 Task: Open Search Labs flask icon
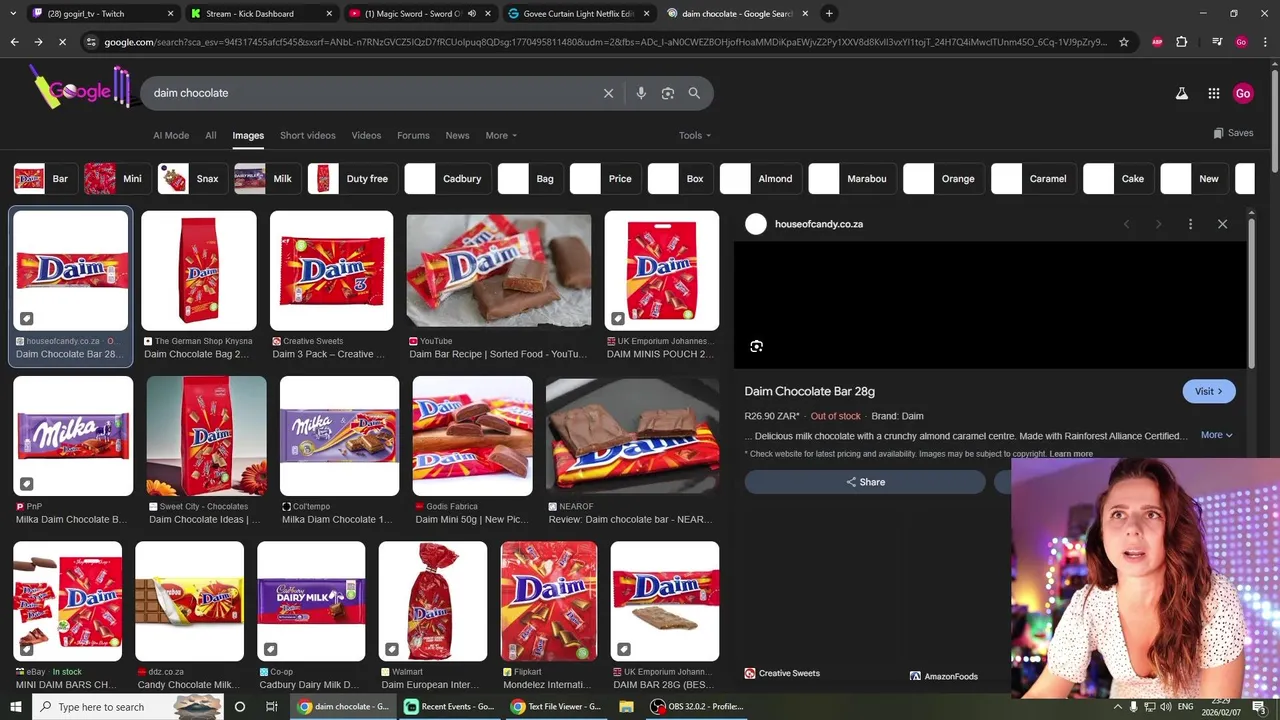[1181, 93]
